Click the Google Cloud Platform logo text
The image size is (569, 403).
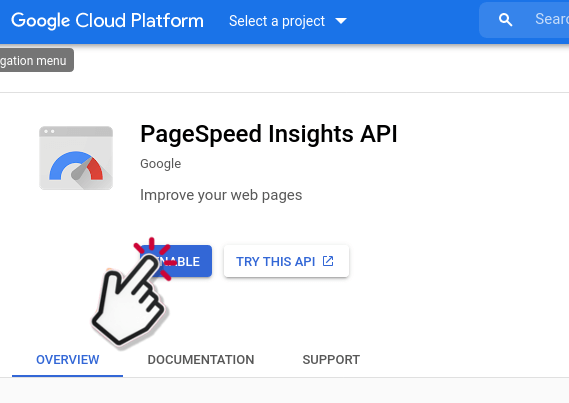point(107,21)
